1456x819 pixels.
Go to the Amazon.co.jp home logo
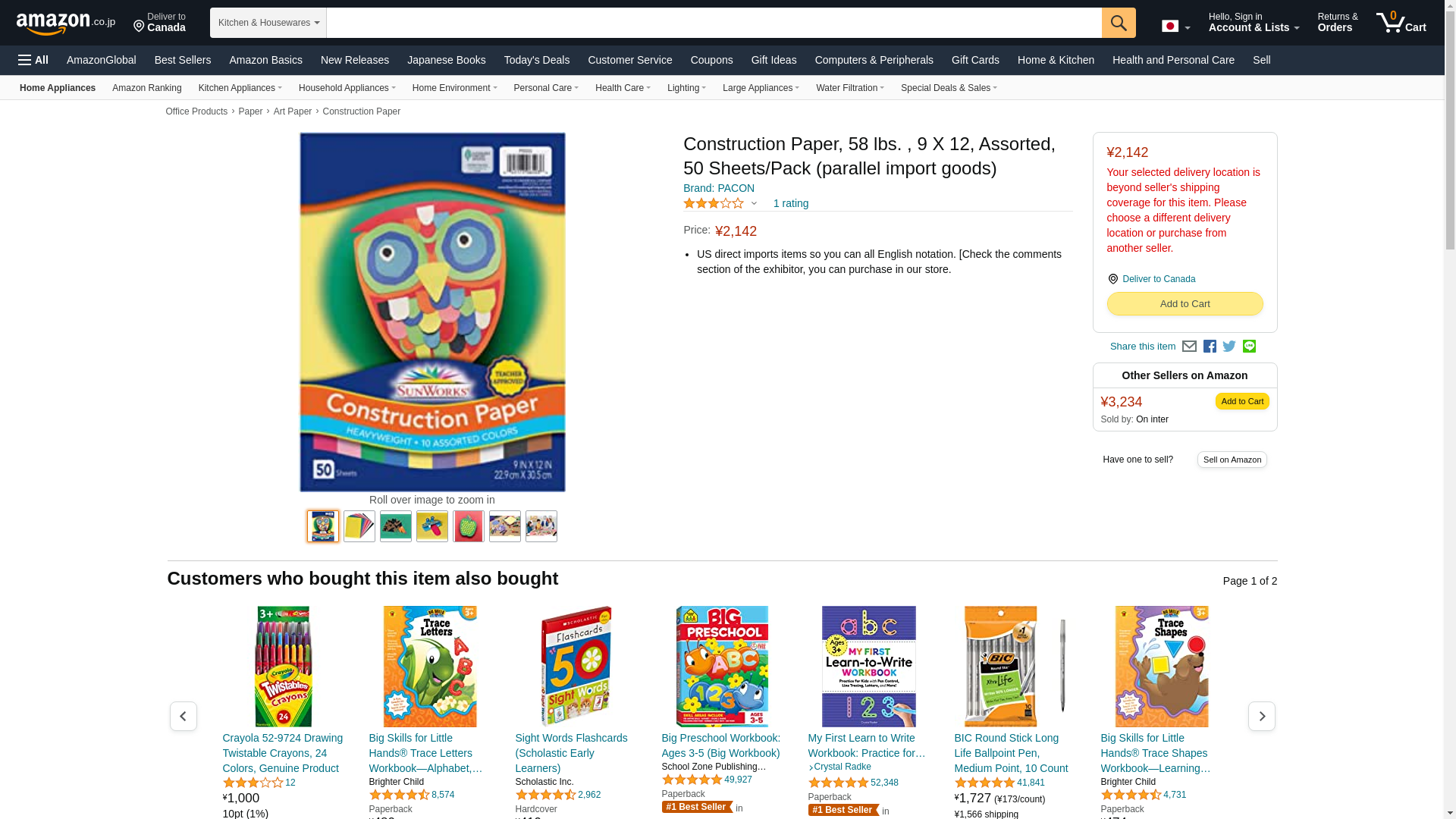click(66, 23)
